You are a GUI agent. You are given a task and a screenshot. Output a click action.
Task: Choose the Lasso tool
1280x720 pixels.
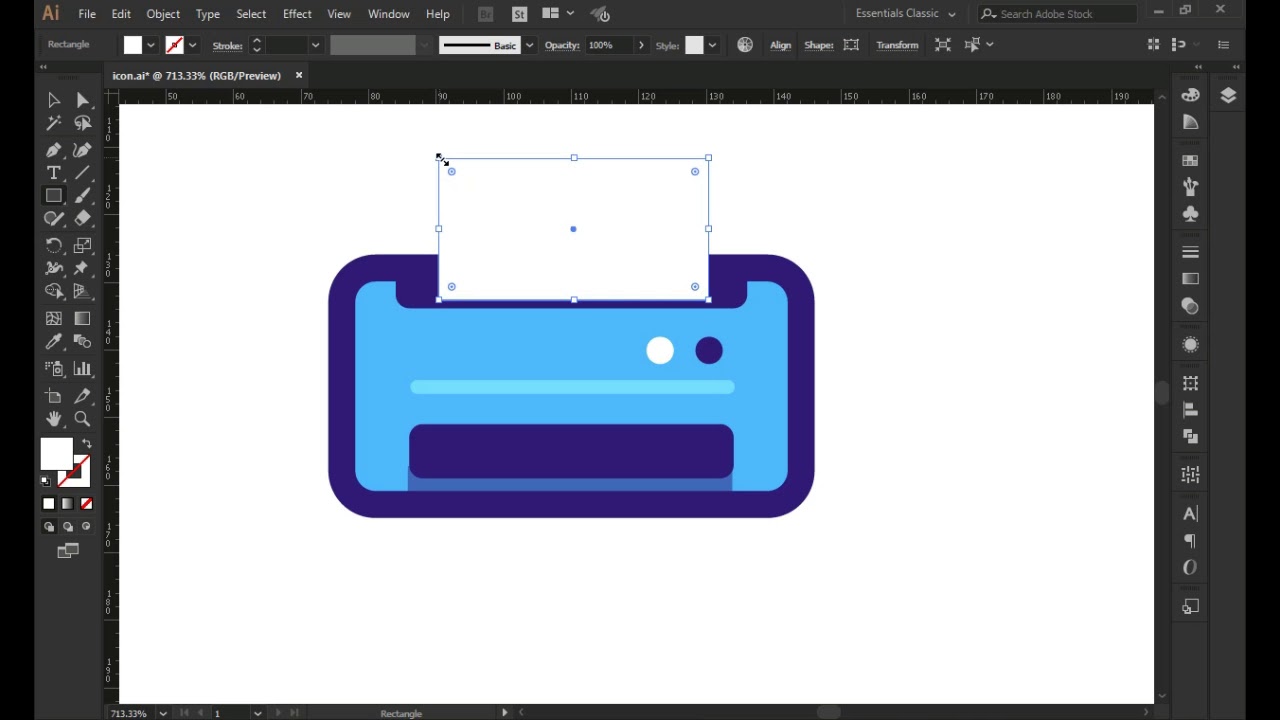(x=83, y=123)
